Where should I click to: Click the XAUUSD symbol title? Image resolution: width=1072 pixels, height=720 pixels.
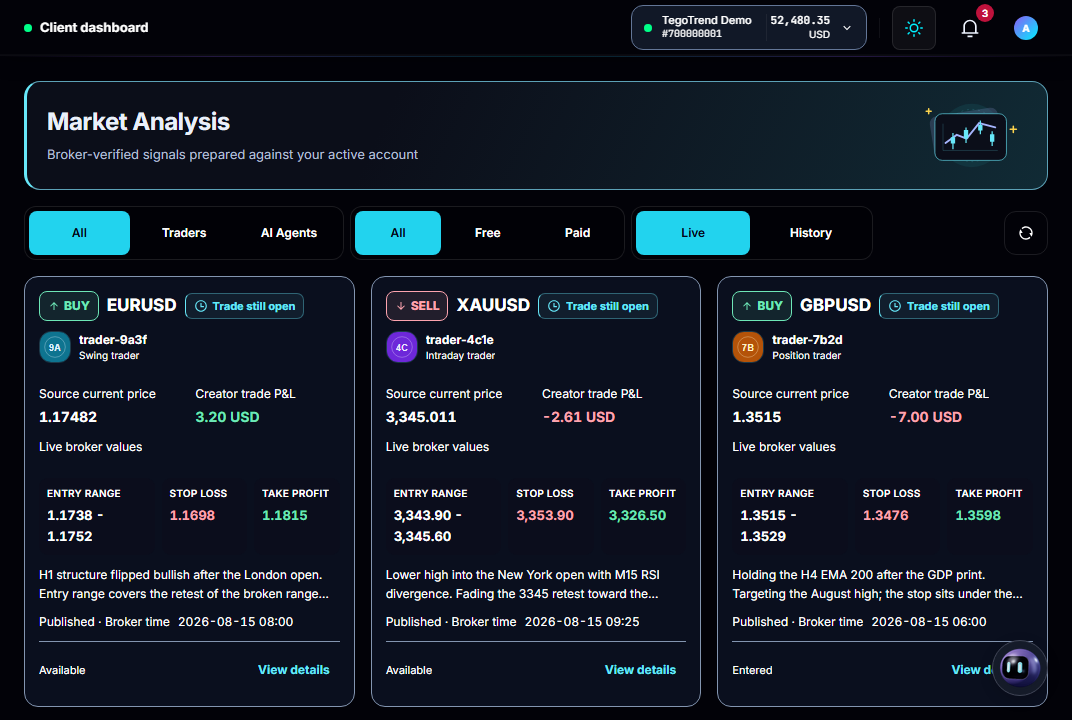tap(493, 305)
